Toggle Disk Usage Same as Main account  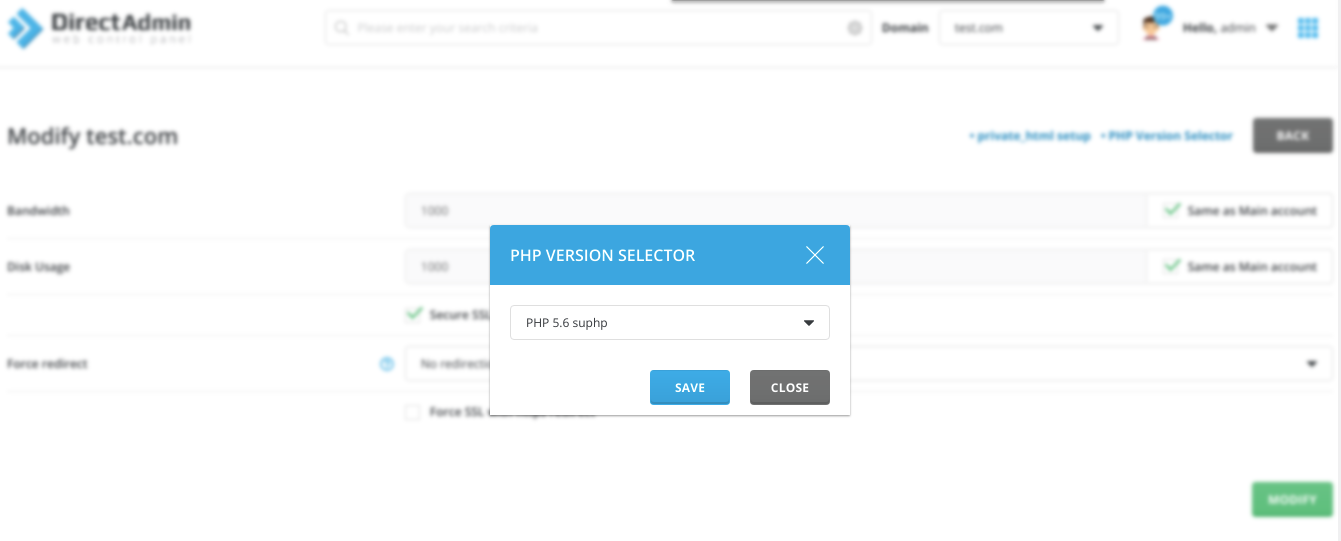click(x=1171, y=267)
